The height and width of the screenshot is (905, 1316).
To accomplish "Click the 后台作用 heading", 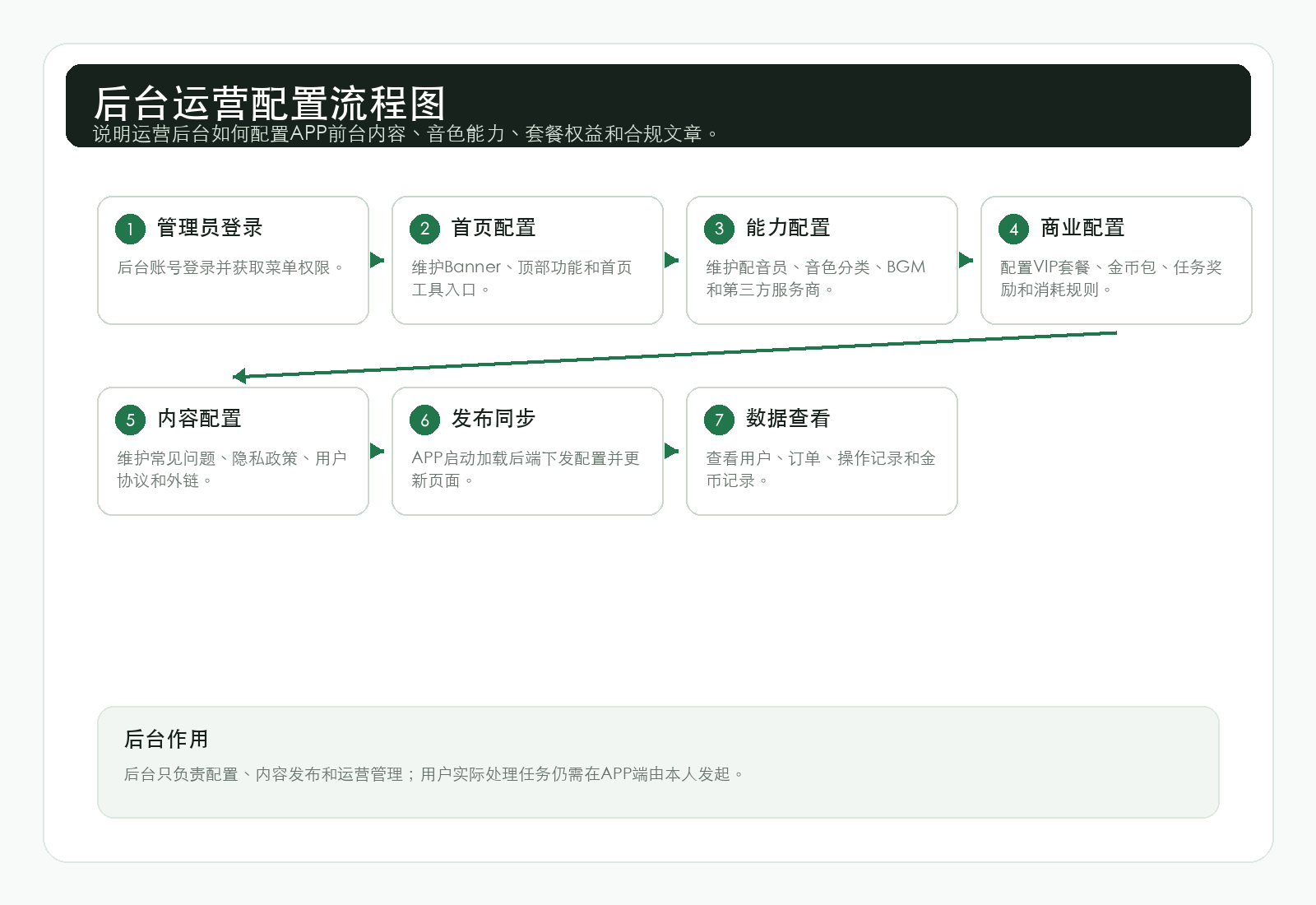I will (x=166, y=739).
